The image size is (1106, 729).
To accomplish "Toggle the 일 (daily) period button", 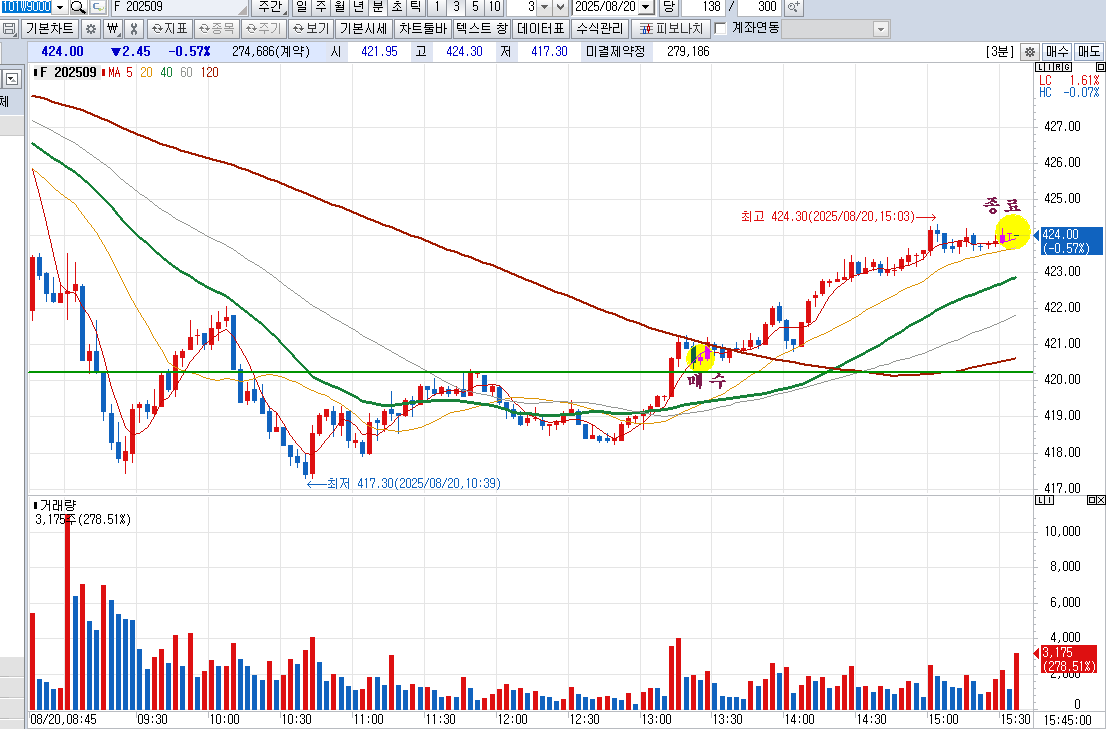I will [x=302, y=7].
